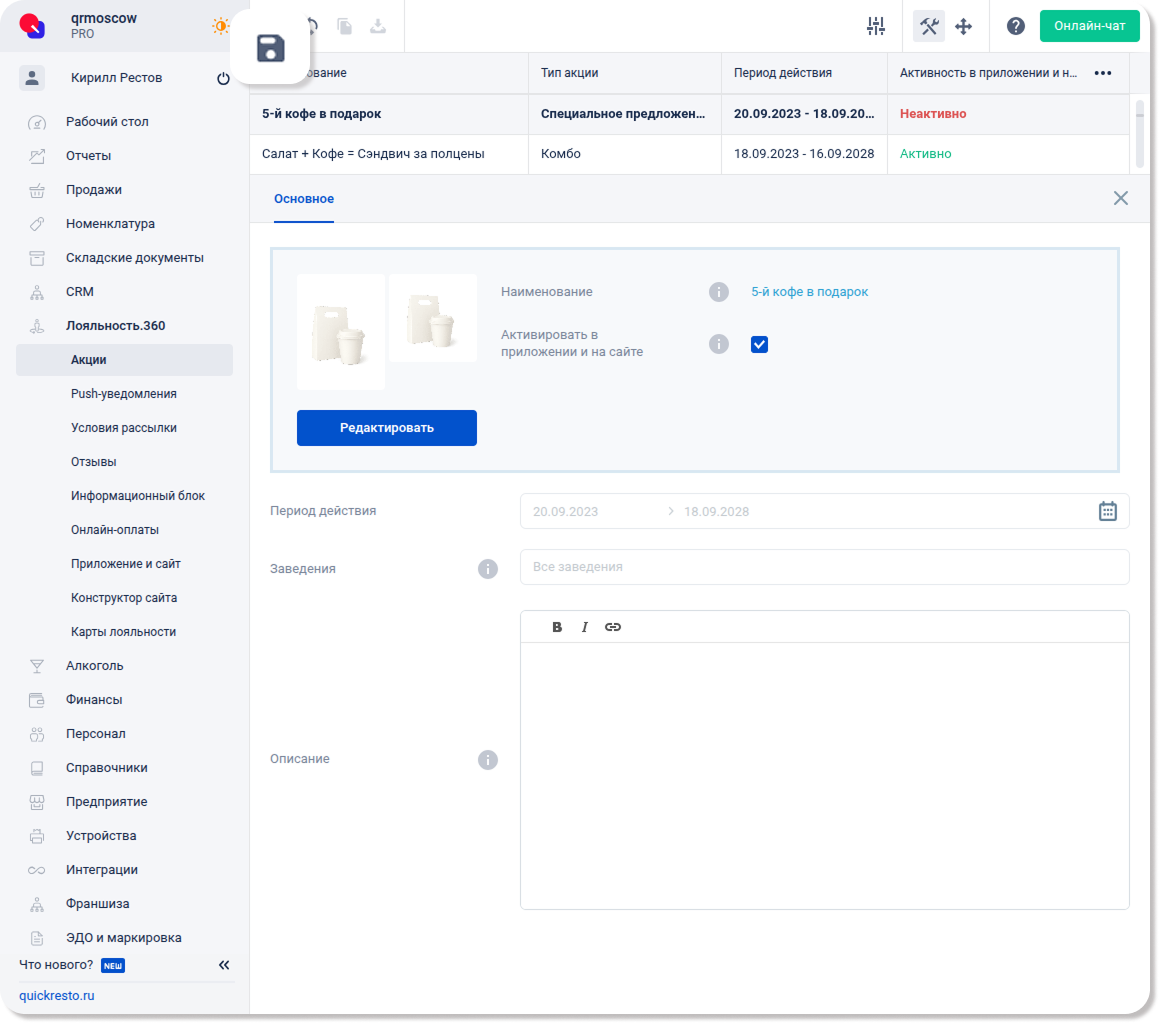Apply bold formatting in description editor
Viewport: 1159px width, 1023px height.
(x=558, y=627)
